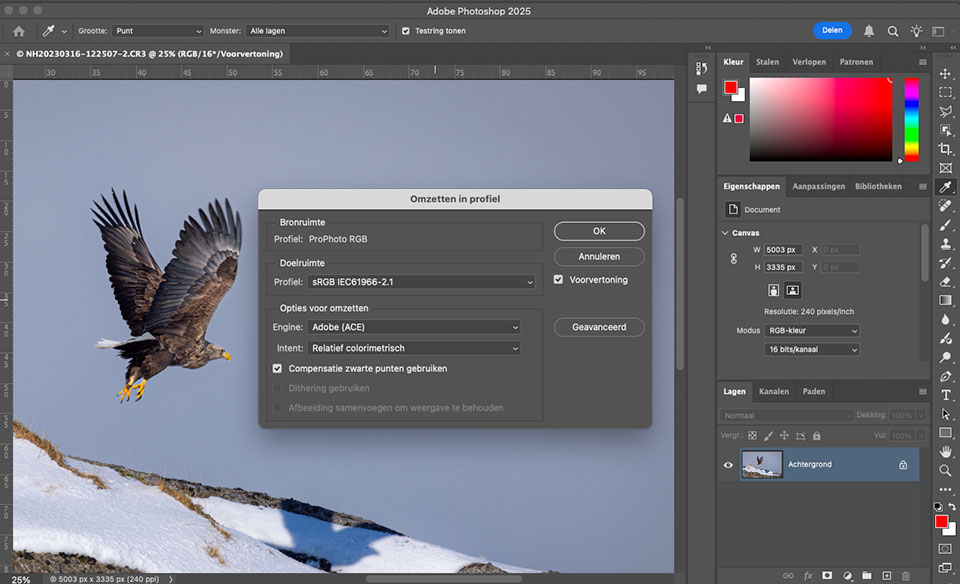Open the Modus RGB-kleur dropdown
The height and width of the screenshot is (584, 960).
pyautogui.click(x=812, y=331)
